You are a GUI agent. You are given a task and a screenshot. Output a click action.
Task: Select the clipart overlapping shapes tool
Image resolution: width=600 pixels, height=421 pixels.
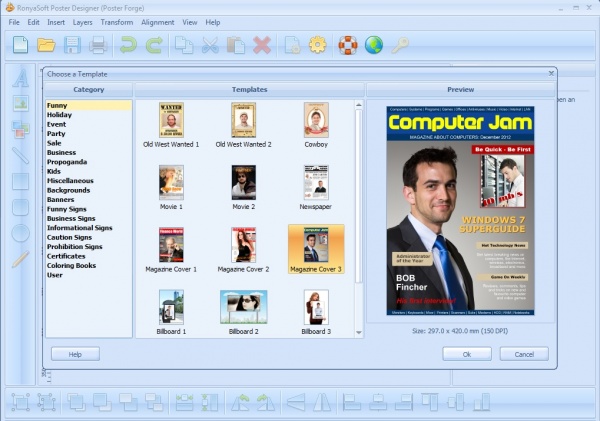[x=21, y=129]
